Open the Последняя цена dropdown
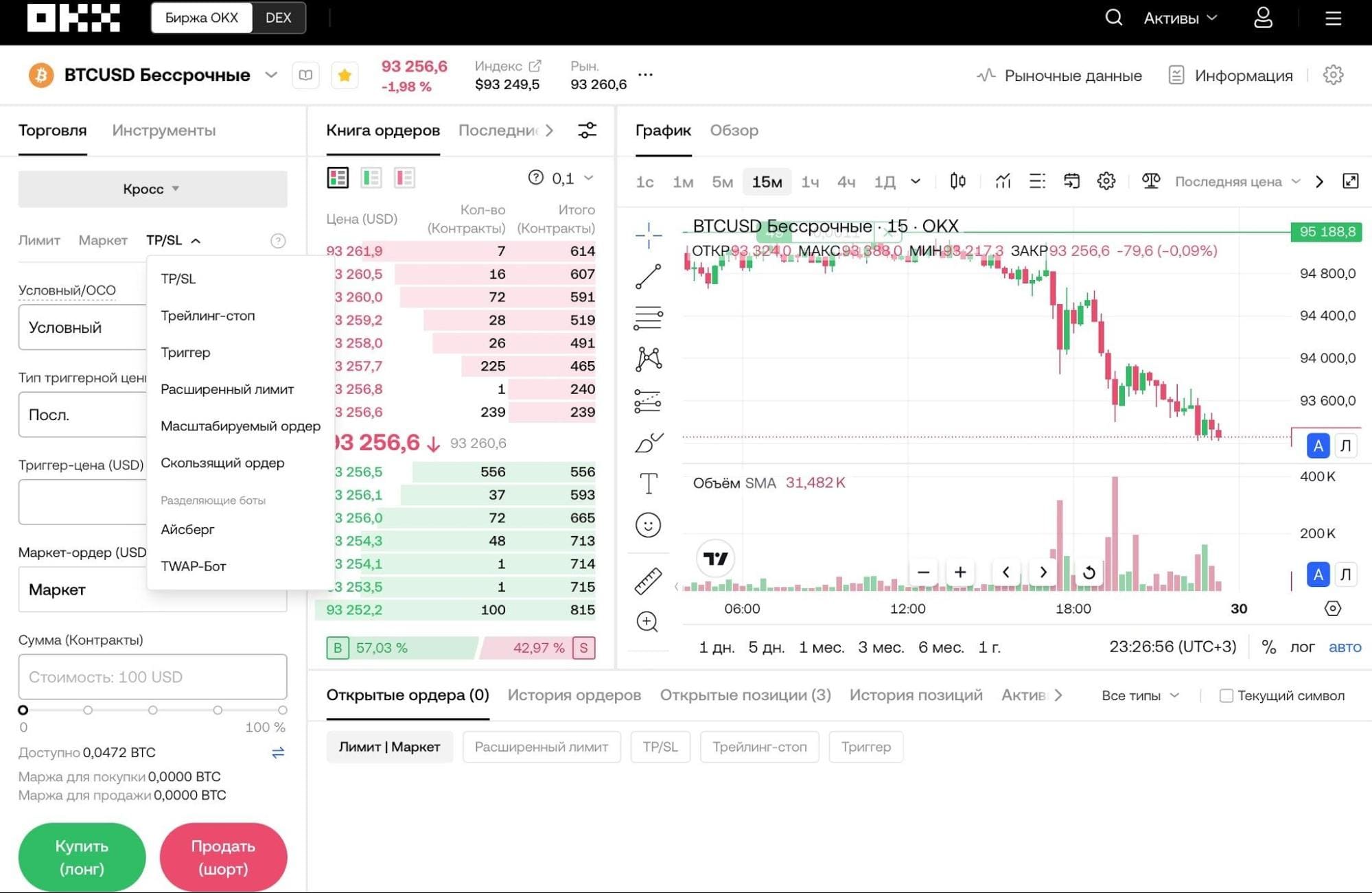The width and height of the screenshot is (1372, 893). 1237,181
